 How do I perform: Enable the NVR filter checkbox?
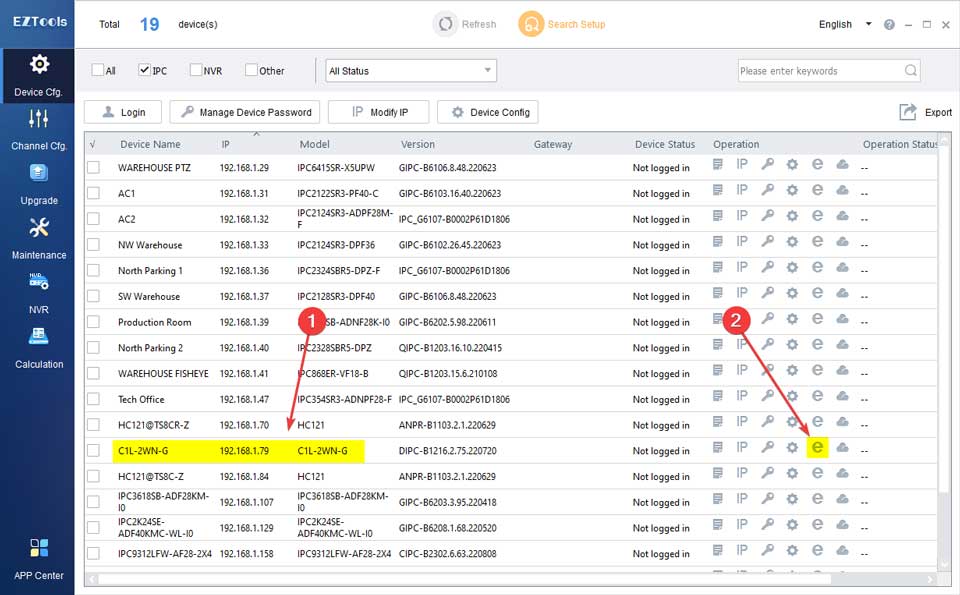[195, 70]
